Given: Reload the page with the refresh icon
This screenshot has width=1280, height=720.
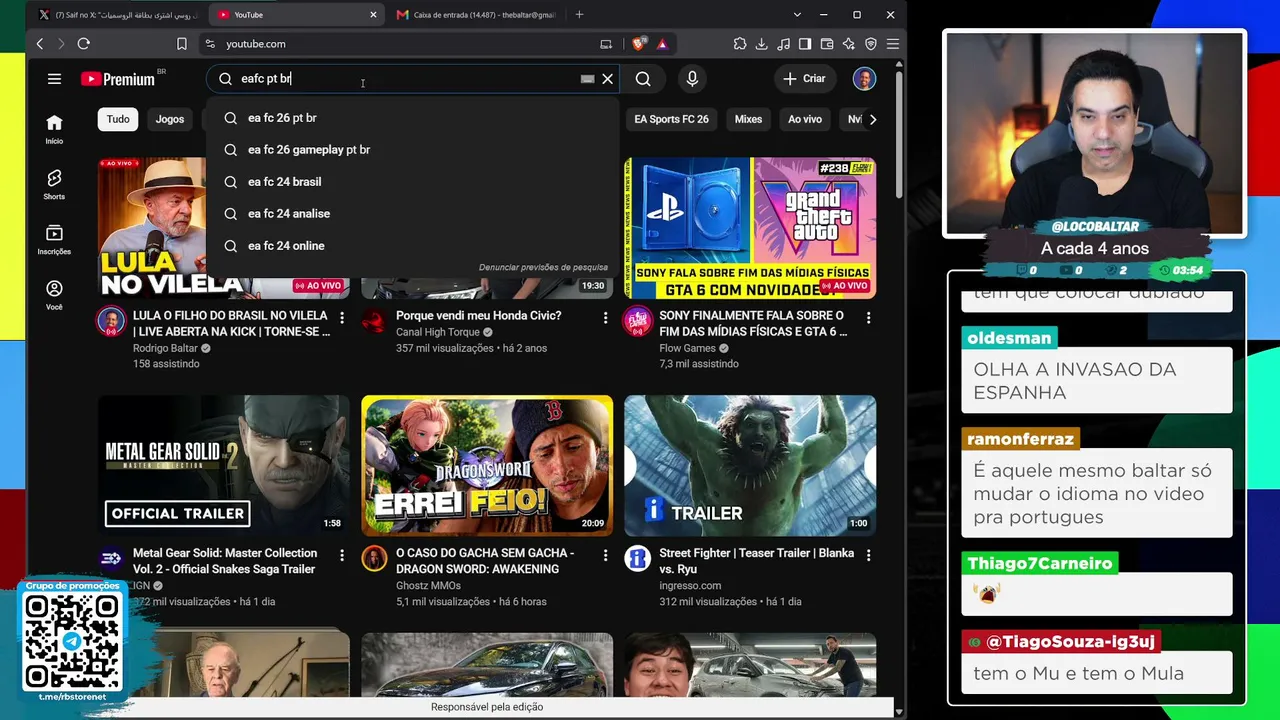Looking at the screenshot, I should click(84, 44).
